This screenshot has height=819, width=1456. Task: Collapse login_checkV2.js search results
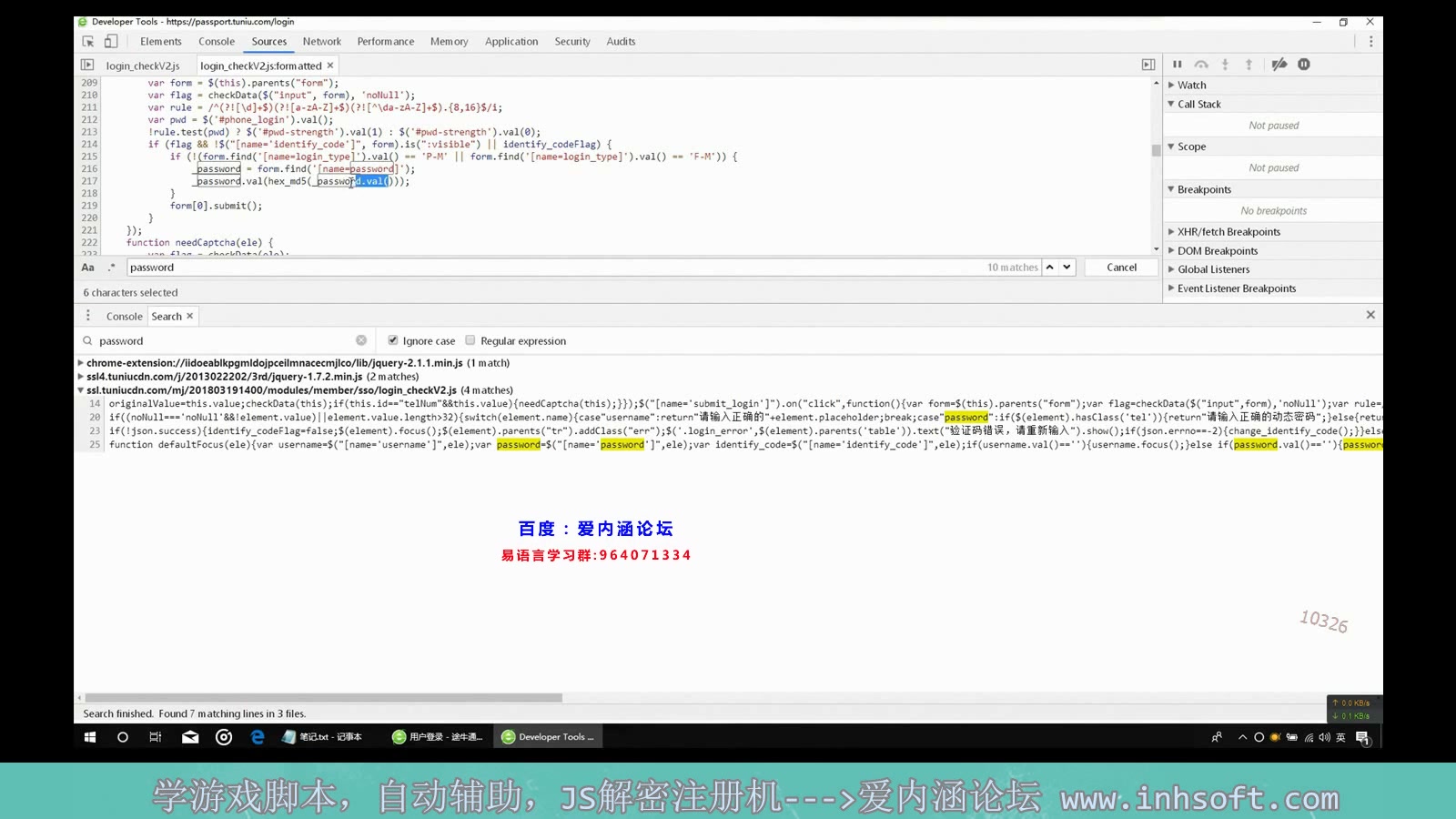[81, 390]
